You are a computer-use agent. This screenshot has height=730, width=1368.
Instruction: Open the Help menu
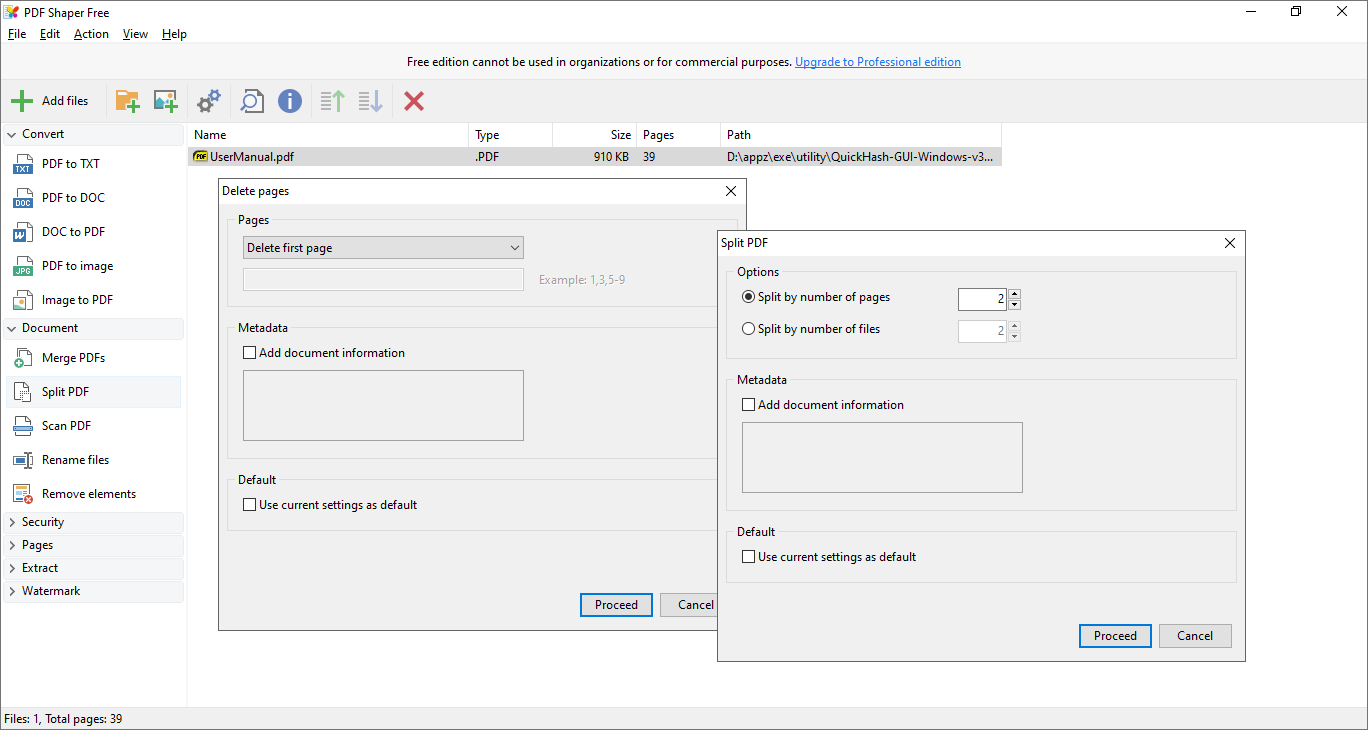click(x=174, y=34)
